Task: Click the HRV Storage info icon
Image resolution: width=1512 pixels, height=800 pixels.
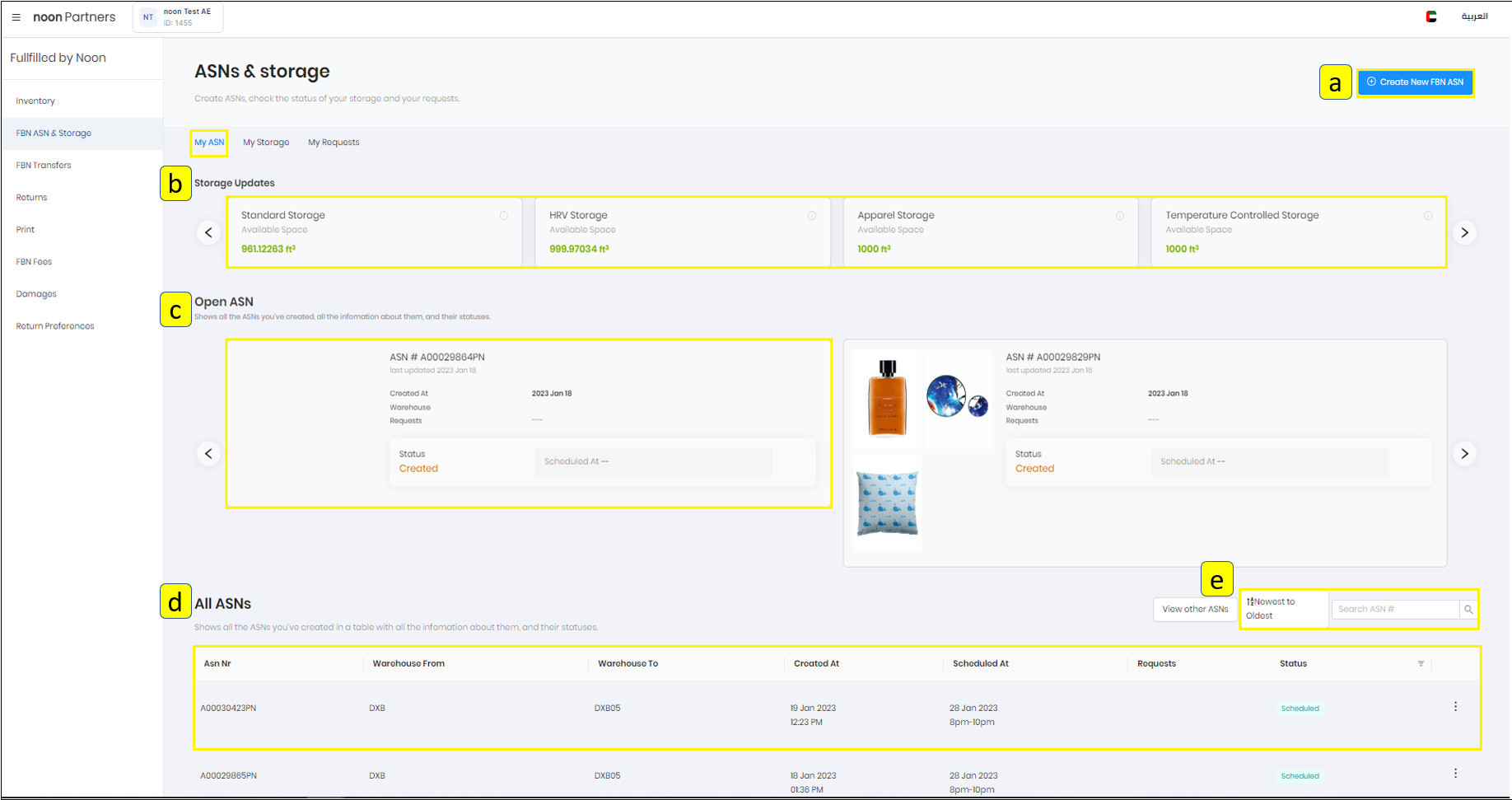Action: [x=812, y=216]
